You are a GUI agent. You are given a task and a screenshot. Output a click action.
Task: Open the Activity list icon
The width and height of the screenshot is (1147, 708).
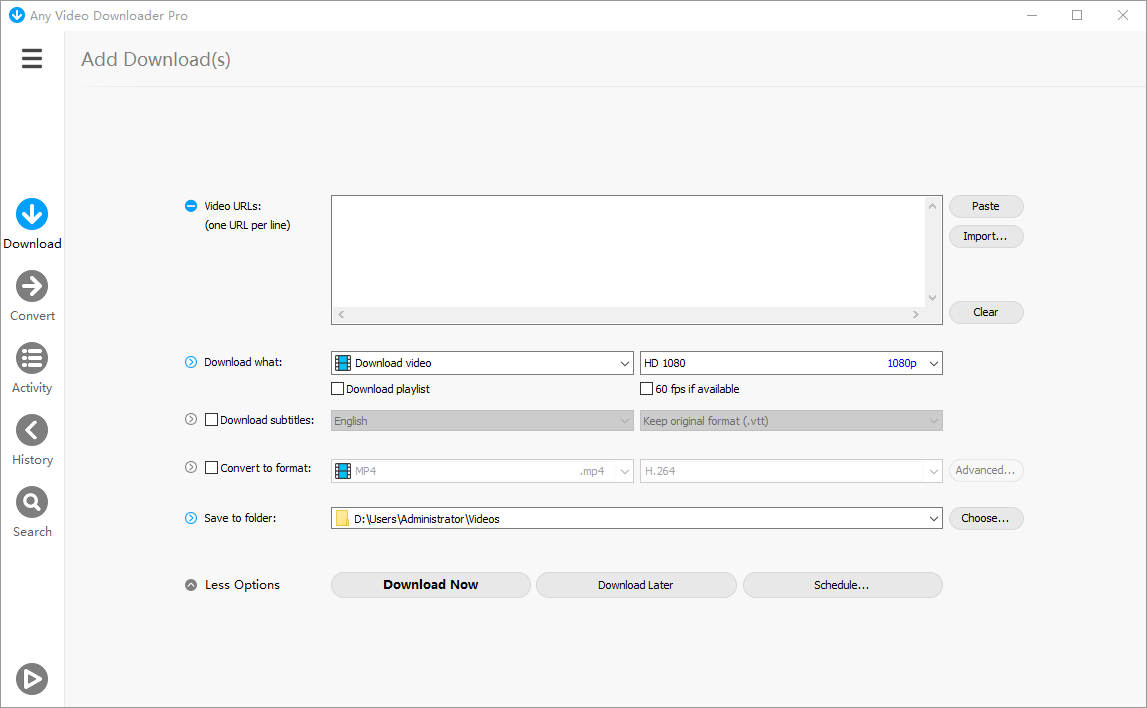pos(32,358)
